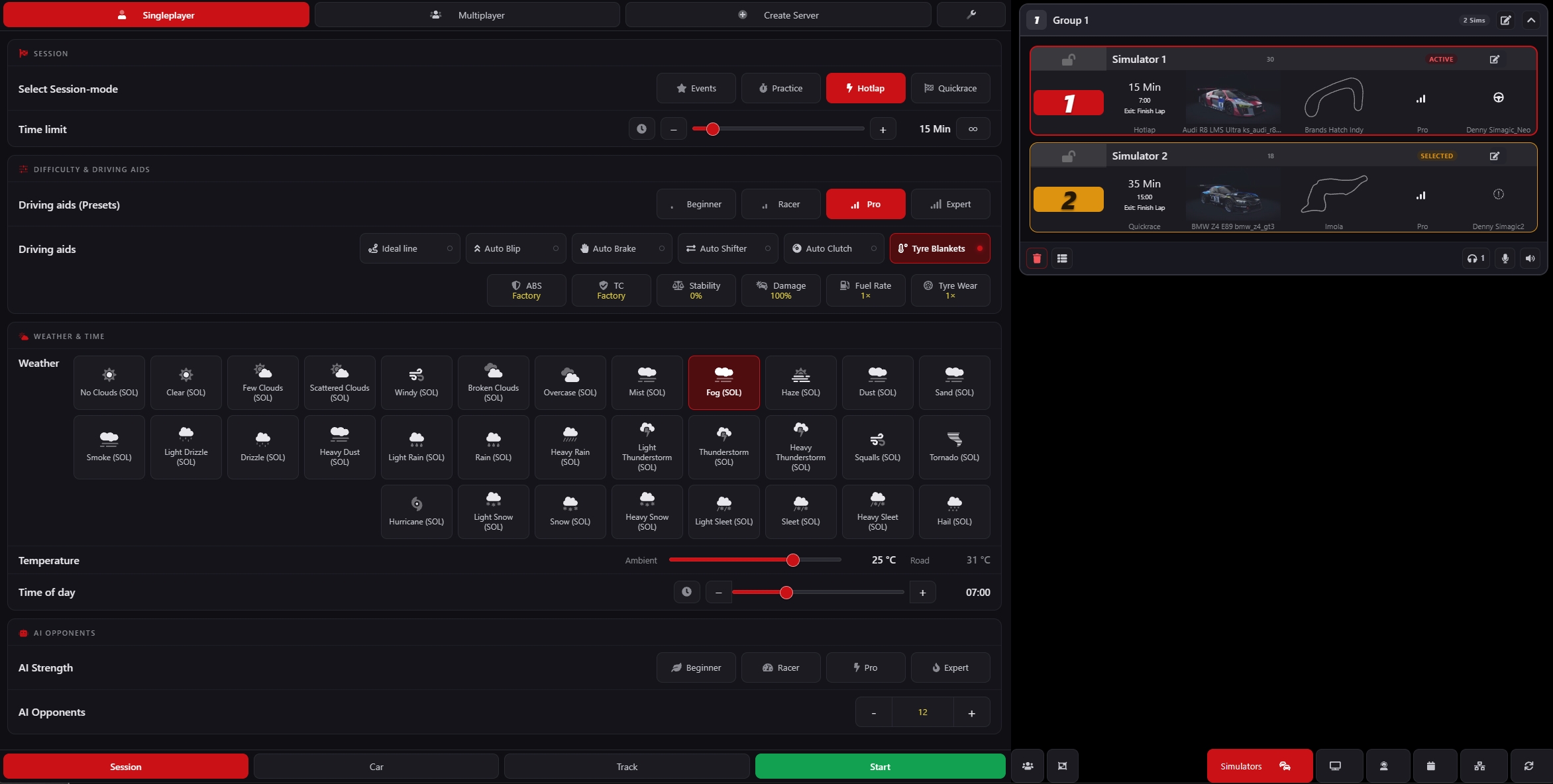
Task: Click the microphone icon in Group 1
Action: [1505, 258]
